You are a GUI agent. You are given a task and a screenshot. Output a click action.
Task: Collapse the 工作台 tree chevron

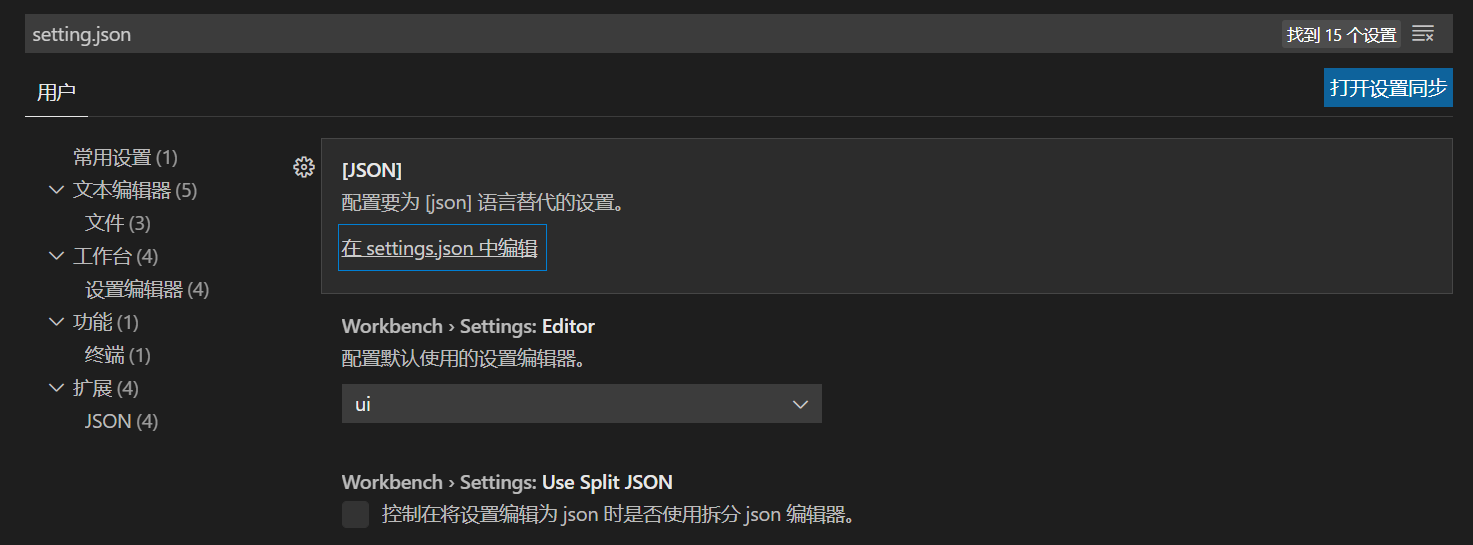pyautogui.click(x=56, y=256)
